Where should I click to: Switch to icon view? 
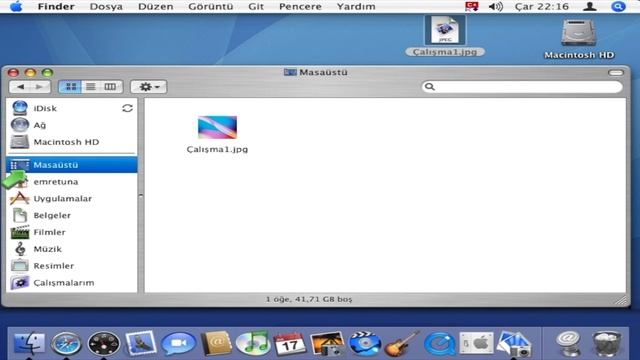(x=71, y=87)
